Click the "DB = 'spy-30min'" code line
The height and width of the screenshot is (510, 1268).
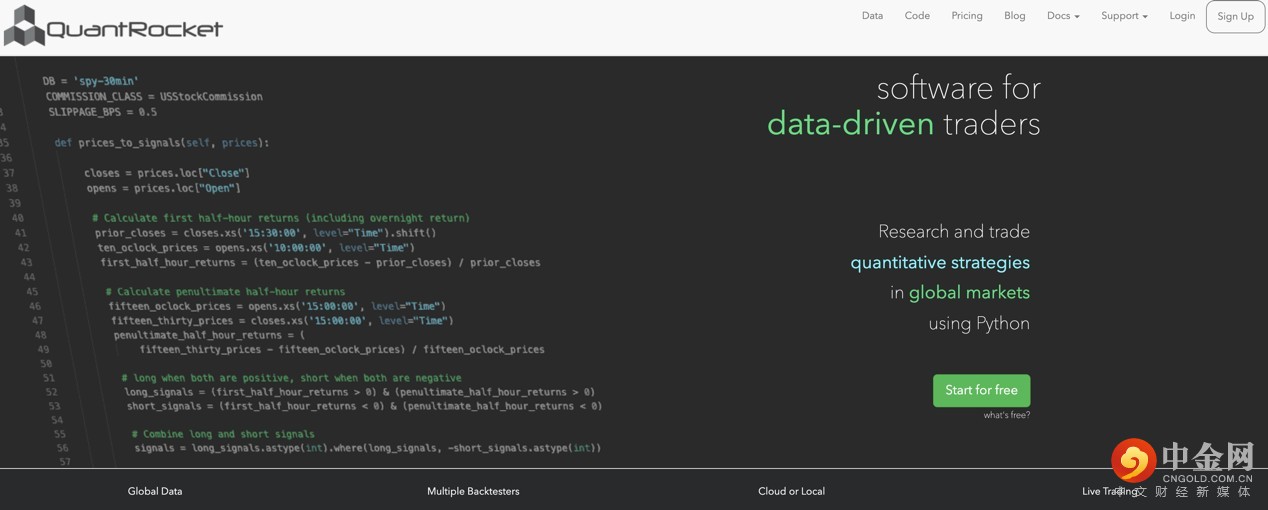click(x=91, y=81)
